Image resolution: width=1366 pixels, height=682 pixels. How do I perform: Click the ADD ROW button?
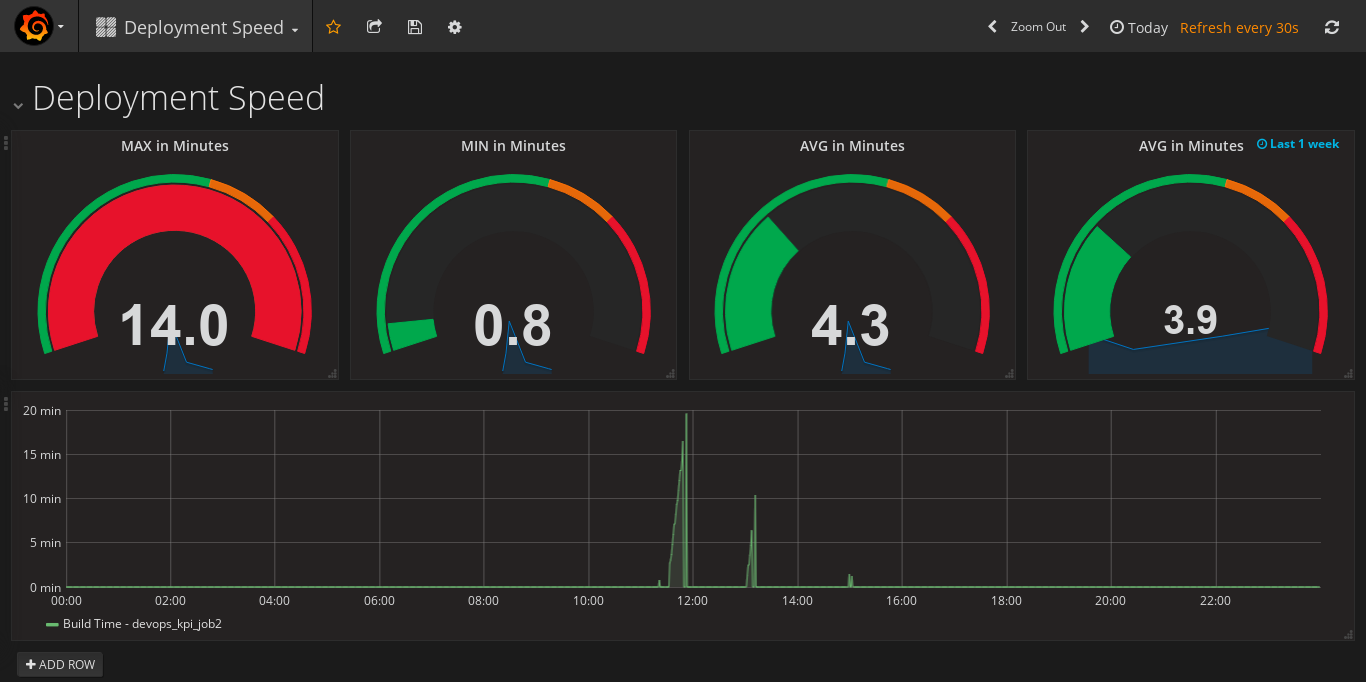(x=60, y=664)
